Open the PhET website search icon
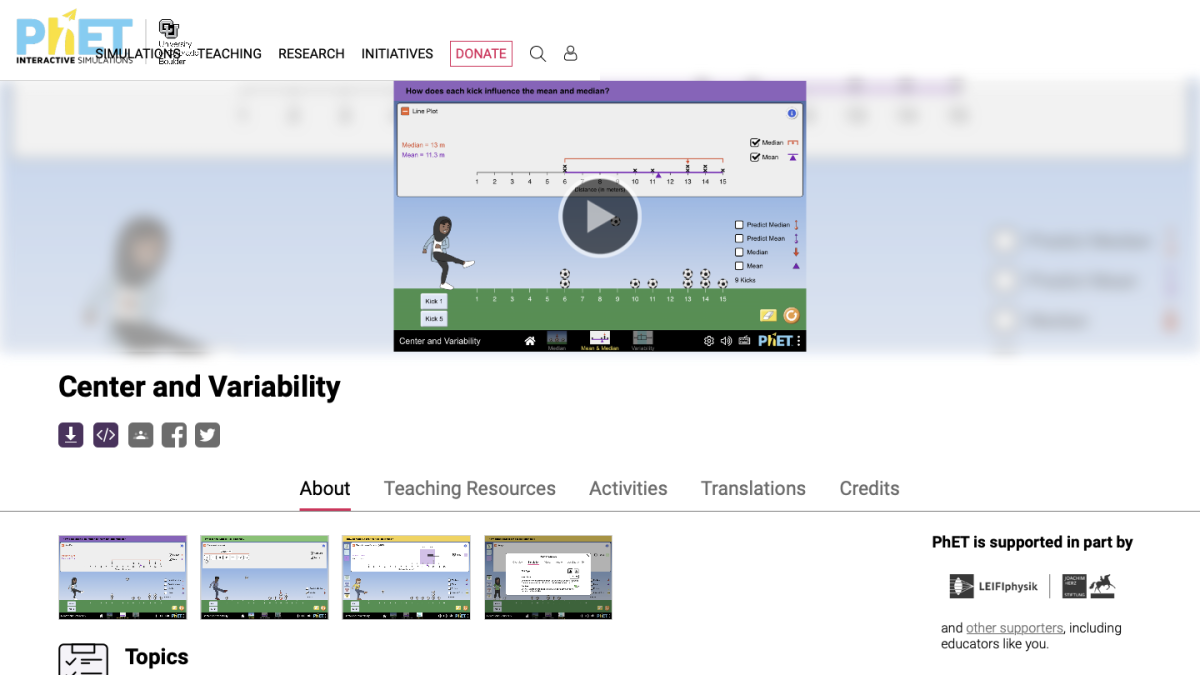Image resolution: width=1200 pixels, height=675 pixels. click(x=537, y=53)
